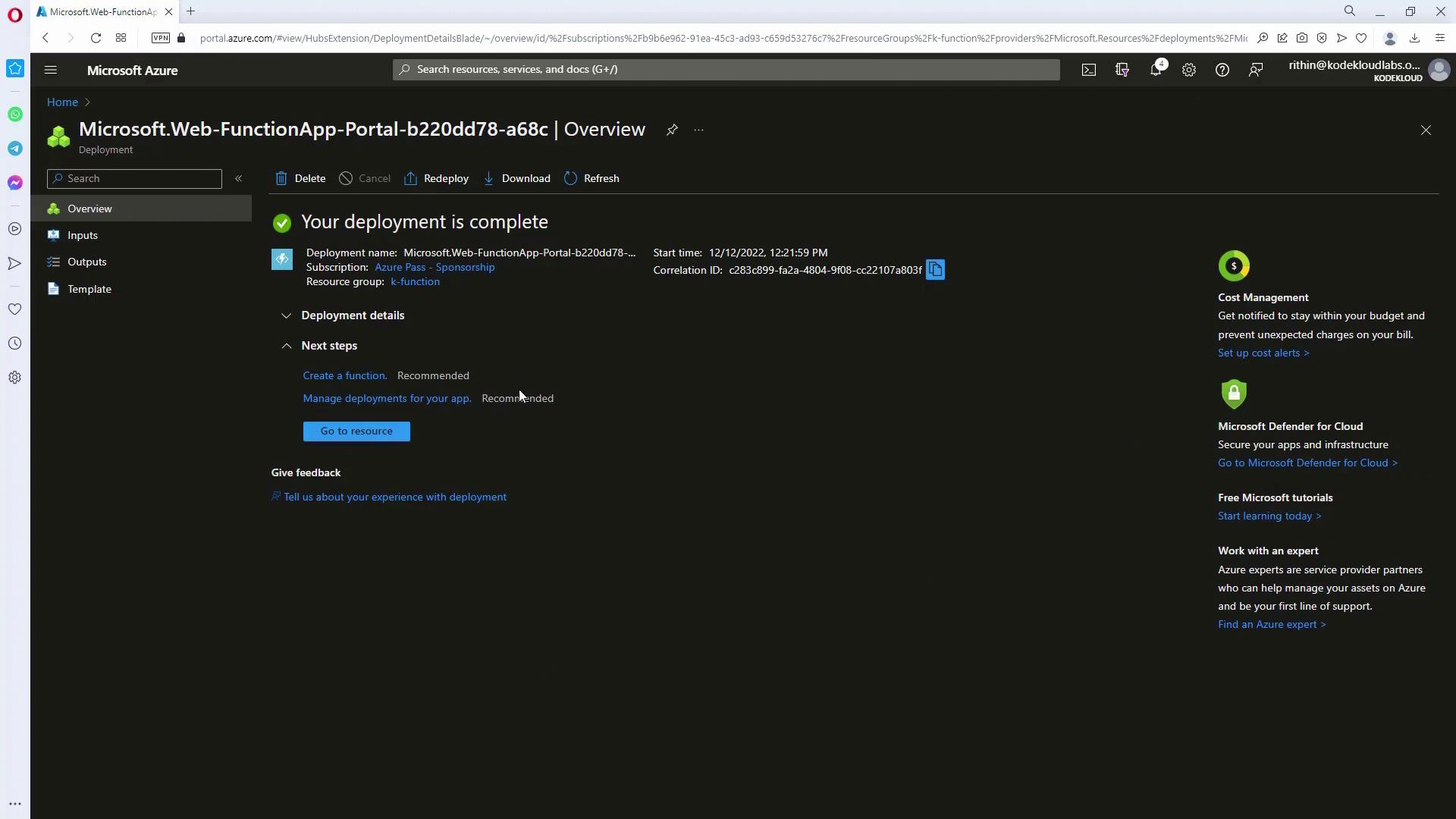Open the Azure portal hamburger menu
Screen dimensions: 1456x819
pos(51,70)
